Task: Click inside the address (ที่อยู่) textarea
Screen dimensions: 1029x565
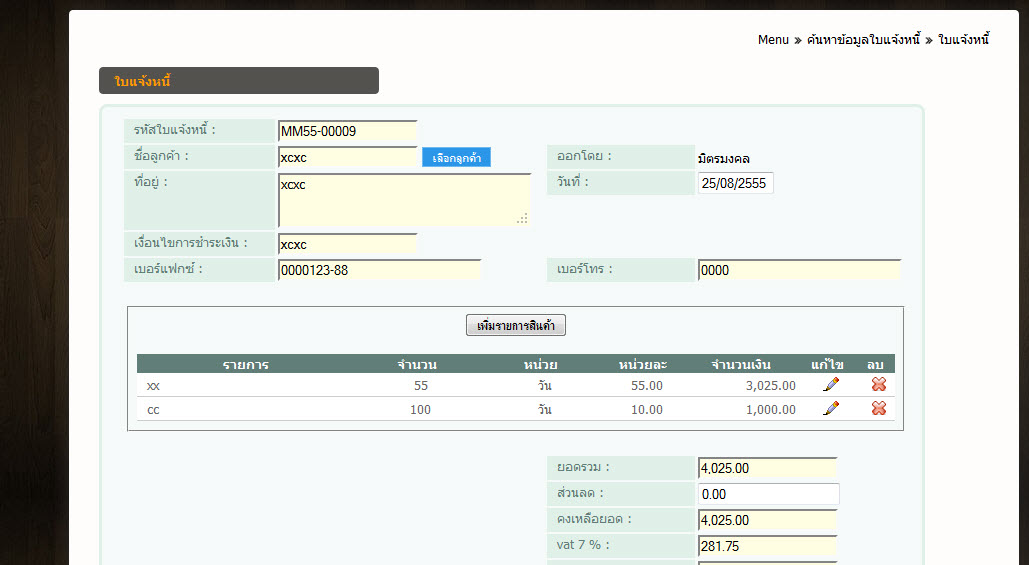Action: [x=404, y=200]
